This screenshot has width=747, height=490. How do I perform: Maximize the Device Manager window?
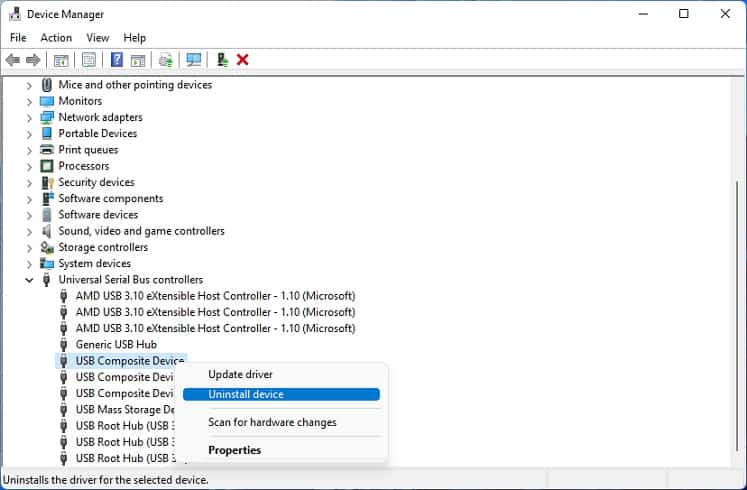684,14
